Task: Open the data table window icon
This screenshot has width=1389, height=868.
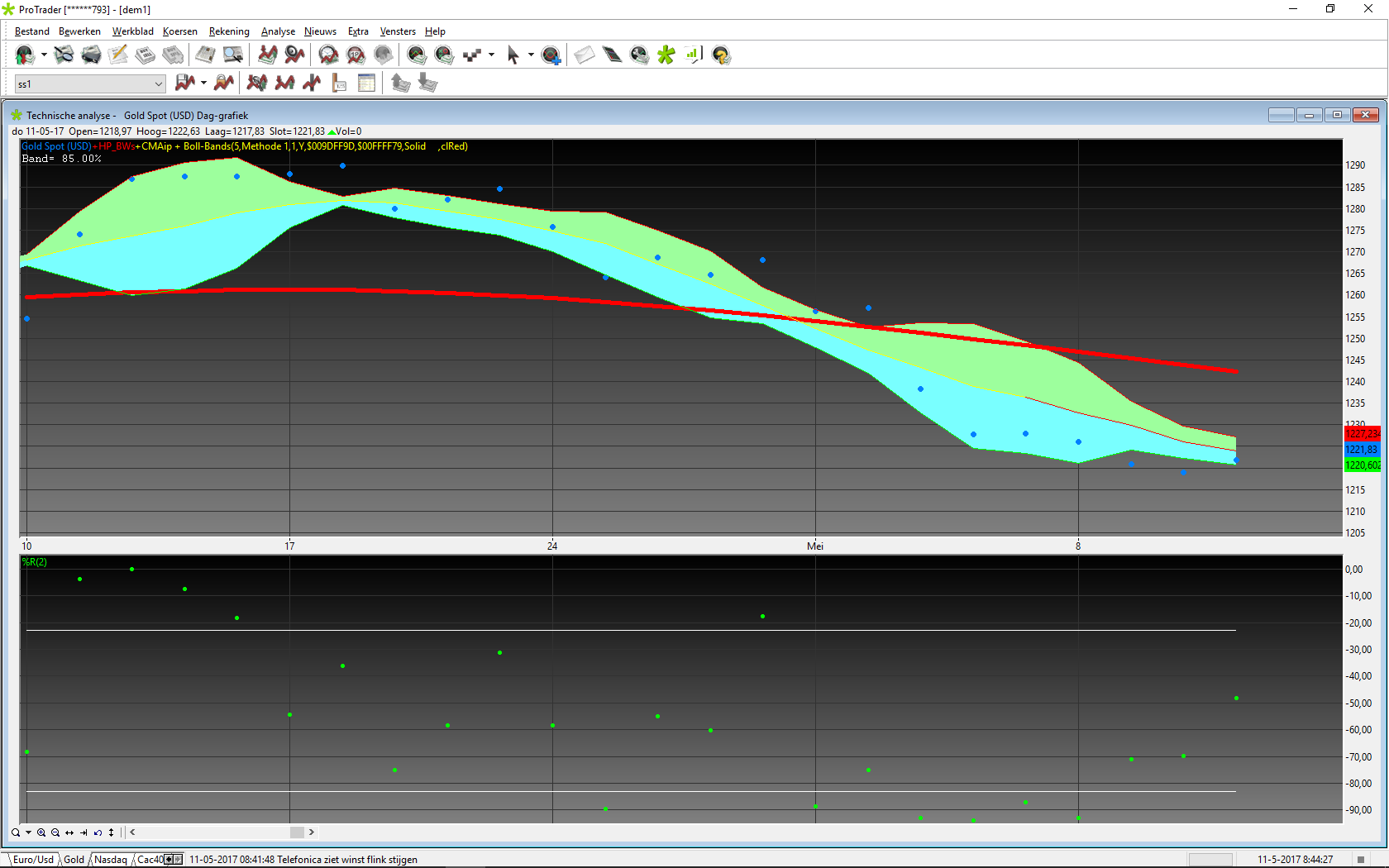Action: [x=366, y=83]
